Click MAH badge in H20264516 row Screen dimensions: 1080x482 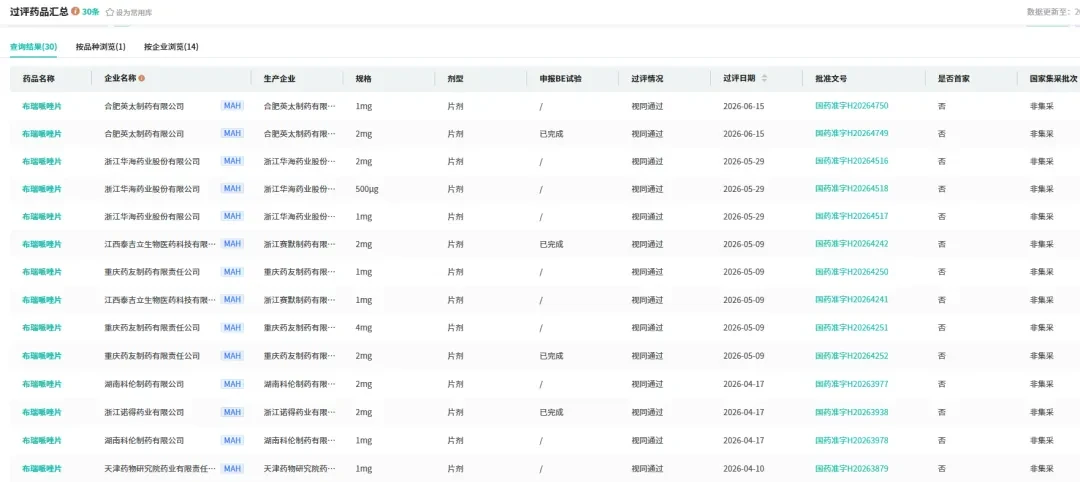click(232, 161)
